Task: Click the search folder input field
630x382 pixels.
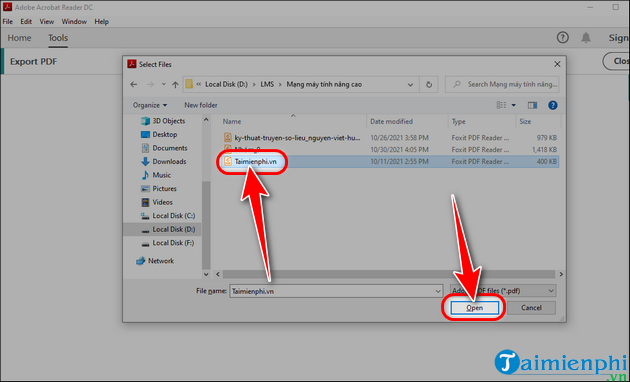Action: coord(502,84)
